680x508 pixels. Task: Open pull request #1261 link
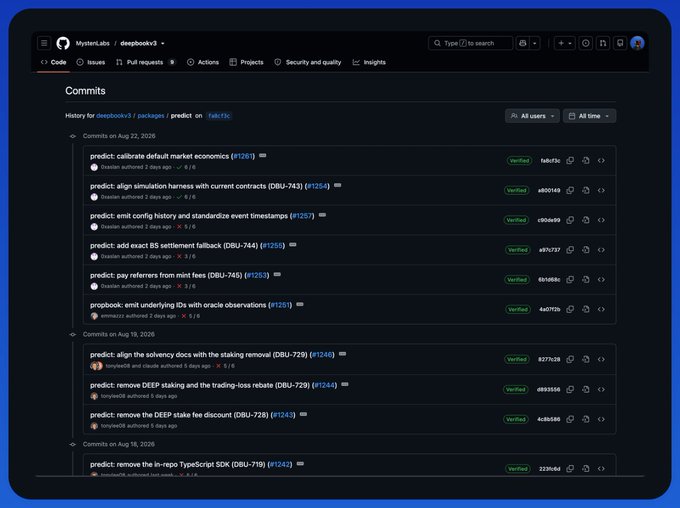tap(243, 156)
